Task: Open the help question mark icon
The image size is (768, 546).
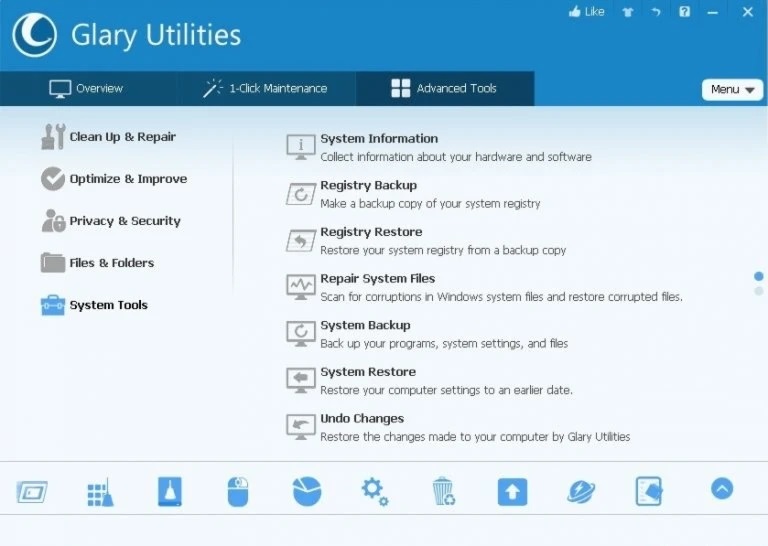Action: tap(684, 12)
